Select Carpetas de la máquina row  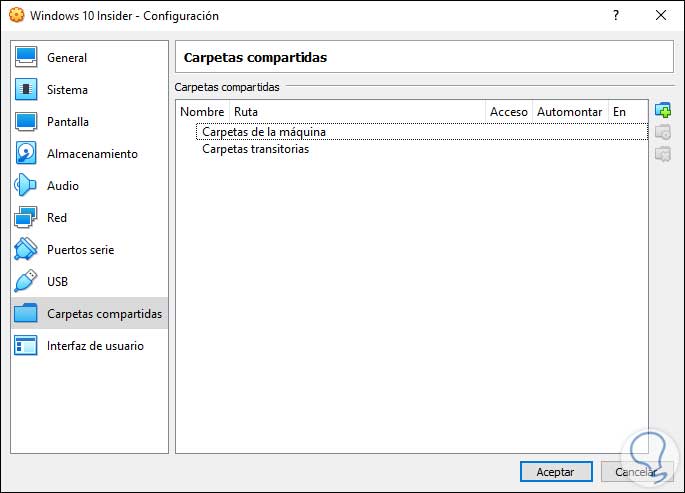[x=264, y=132]
